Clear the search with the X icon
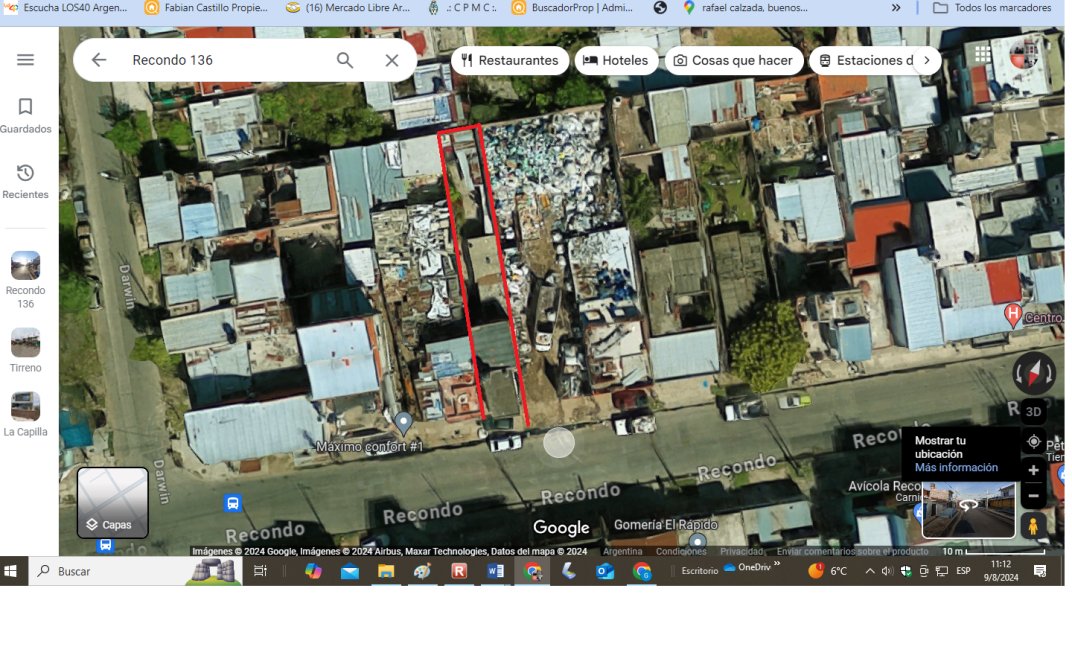The width and height of the screenshot is (1072, 670). (x=392, y=60)
